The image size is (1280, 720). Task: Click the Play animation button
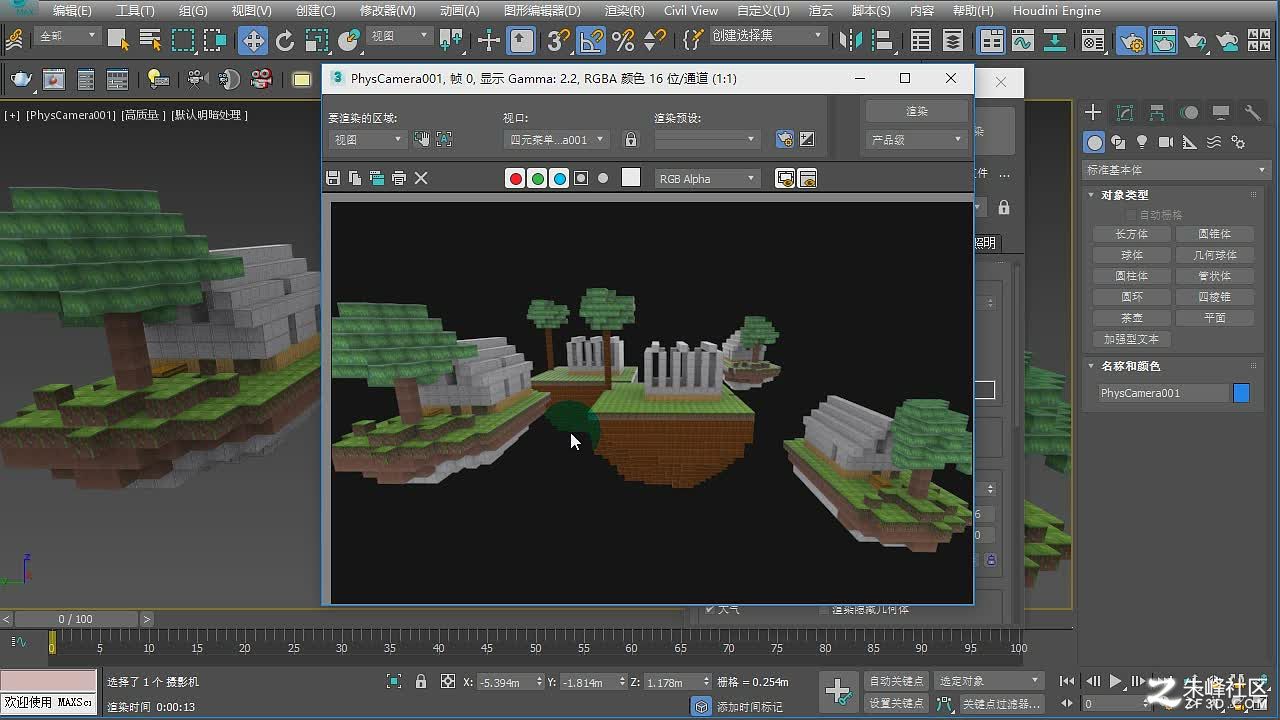point(1115,681)
